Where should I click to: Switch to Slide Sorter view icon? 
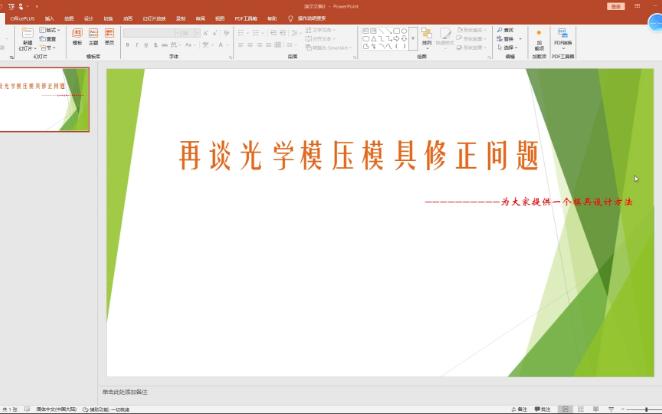(581, 409)
